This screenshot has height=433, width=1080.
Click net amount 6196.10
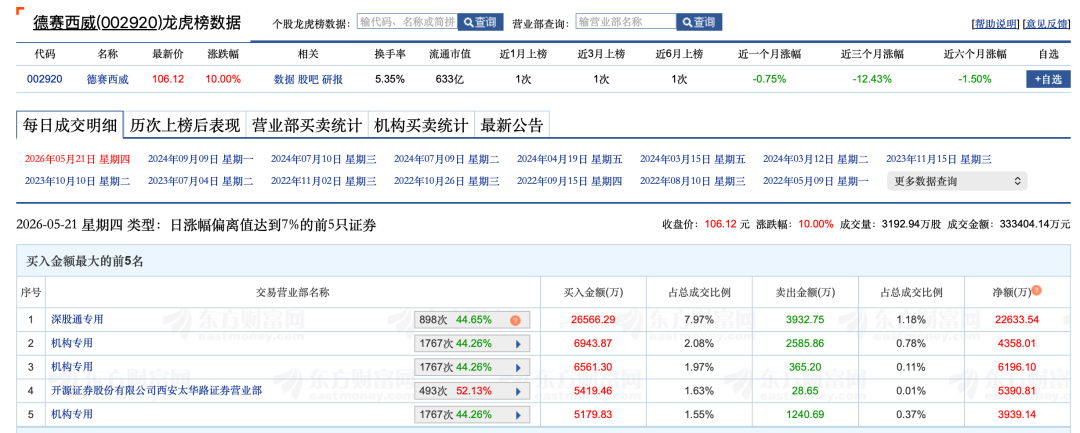click(x=1016, y=367)
